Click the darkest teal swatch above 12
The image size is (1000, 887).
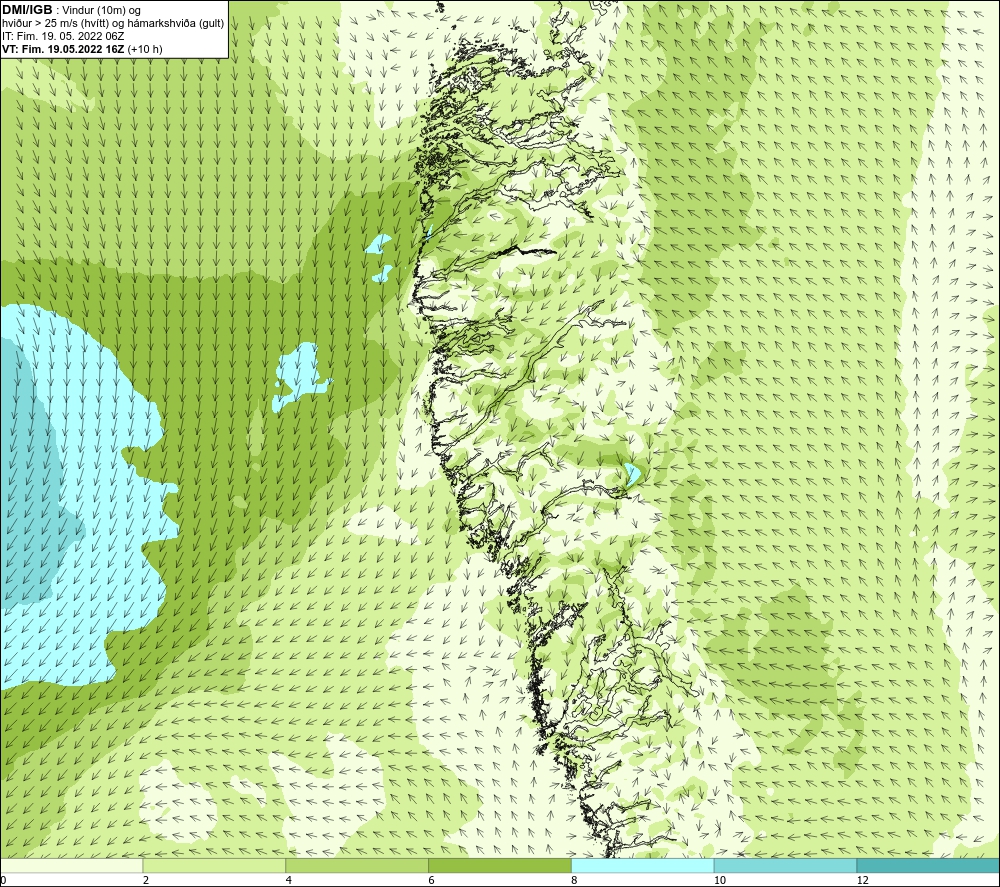point(929,865)
